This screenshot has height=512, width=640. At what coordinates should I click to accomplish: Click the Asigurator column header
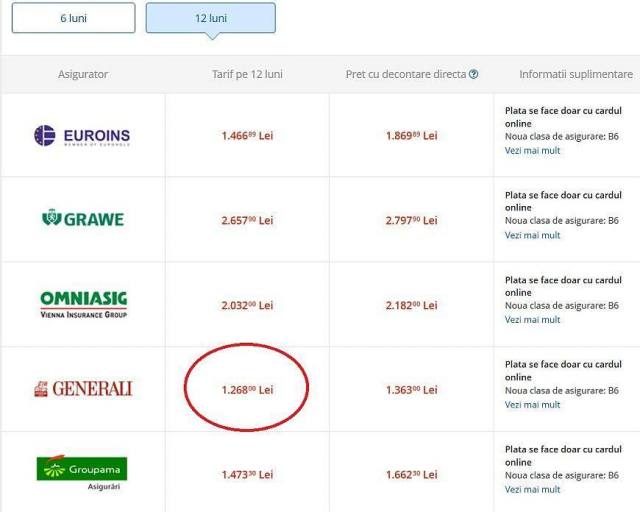pos(82,74)
